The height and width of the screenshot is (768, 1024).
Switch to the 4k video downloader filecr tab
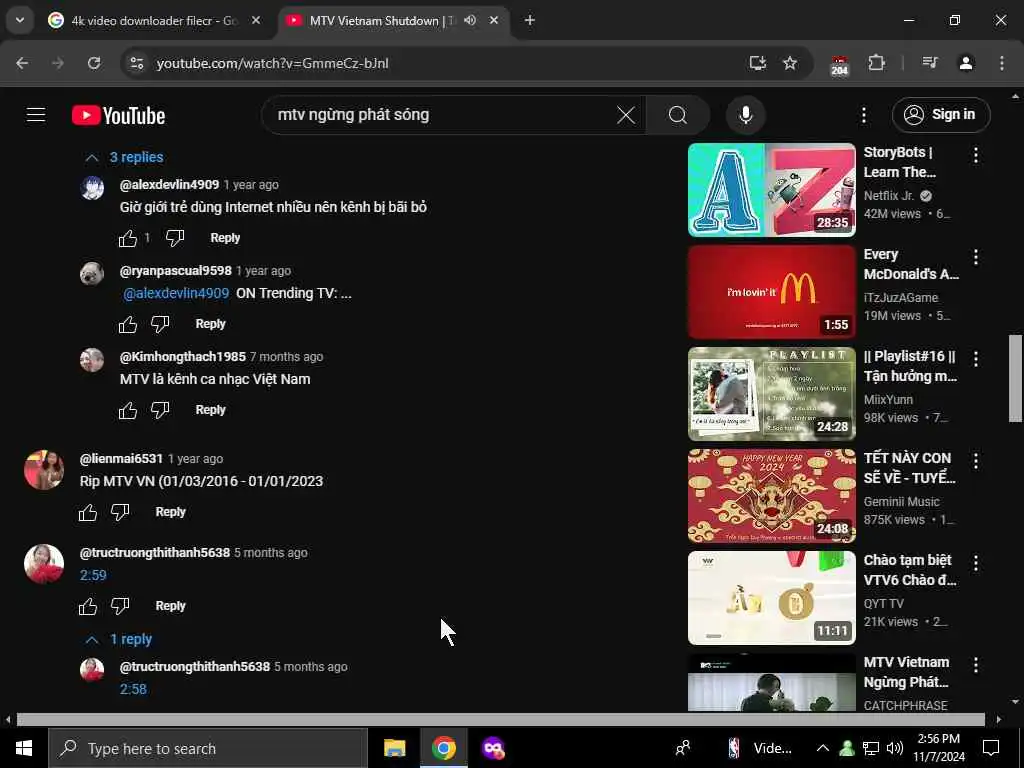coord(154,20)
